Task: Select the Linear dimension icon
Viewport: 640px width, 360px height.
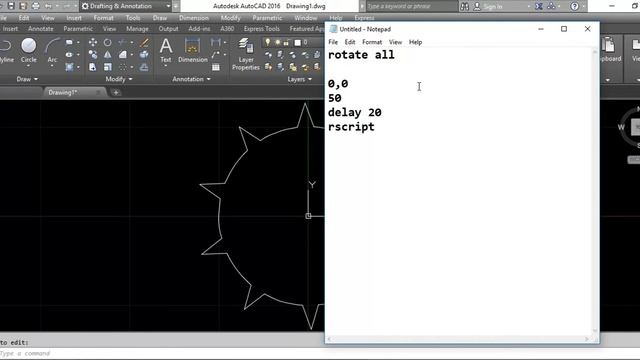Action: 216,42
